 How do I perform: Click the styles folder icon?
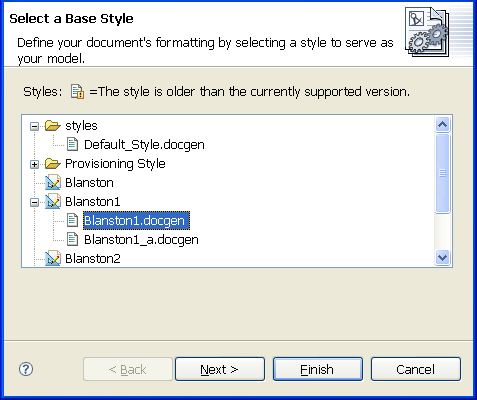click(53, 126)
